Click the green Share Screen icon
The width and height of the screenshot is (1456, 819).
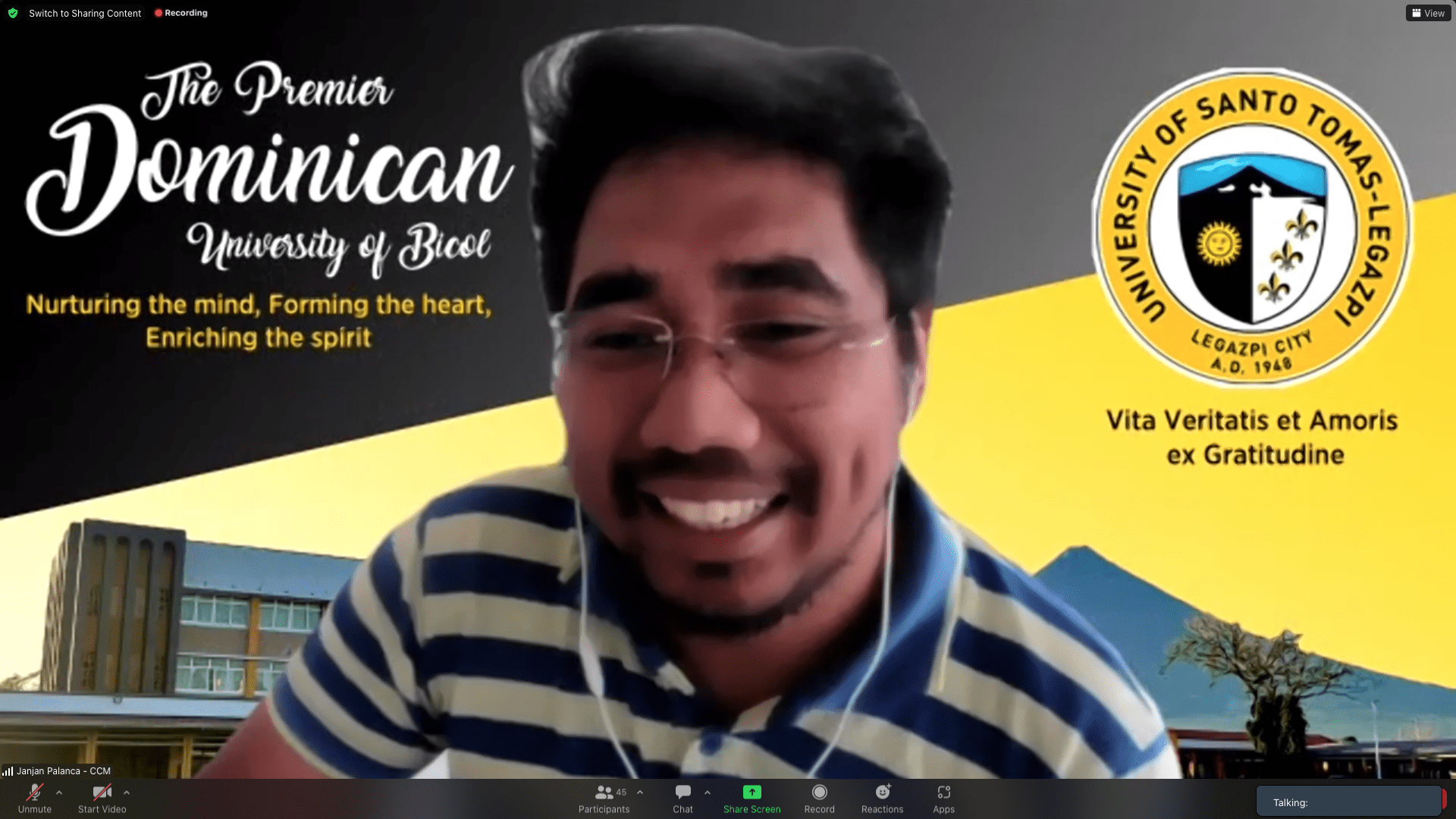752,792
